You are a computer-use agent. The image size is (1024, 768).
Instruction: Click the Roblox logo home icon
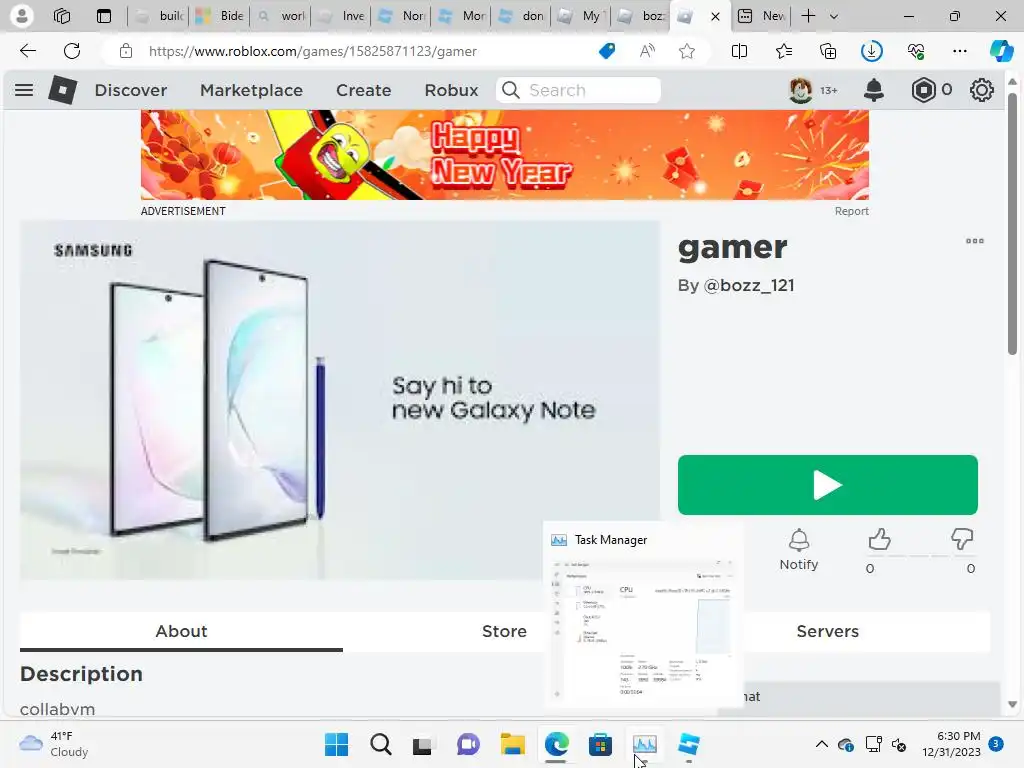[x=63, y=90]
